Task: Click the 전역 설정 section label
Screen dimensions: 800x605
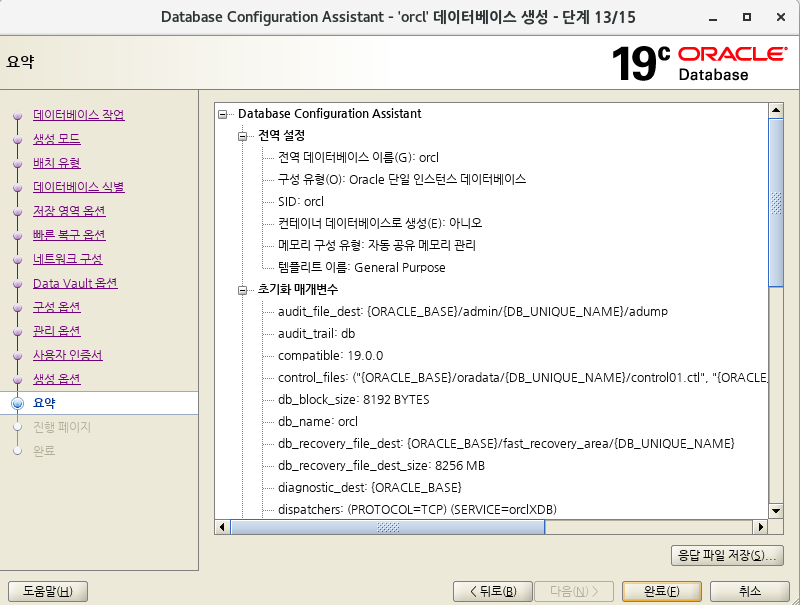Action: [x=282, y=136]
